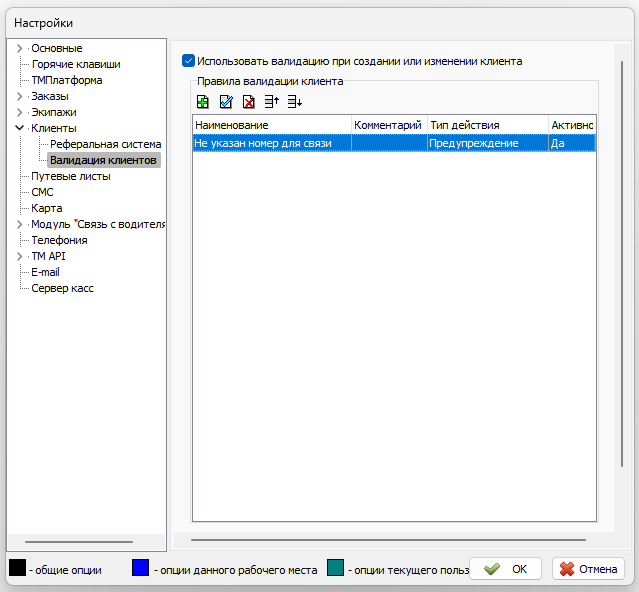Sort by the Наименование column header
Screen dimensions: 639x592
[x=270, y=125]
